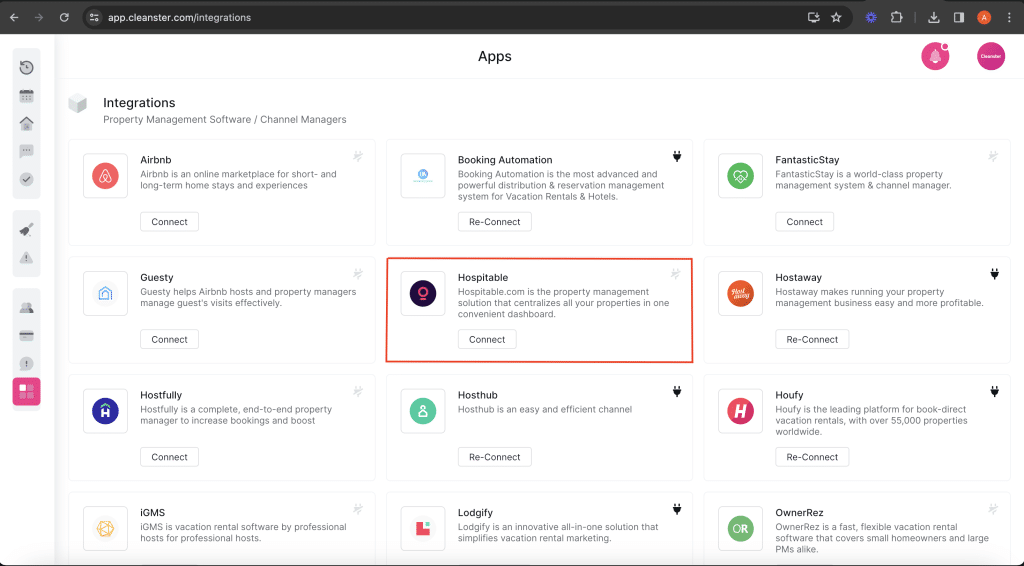The height and width of the screenshot is (566, 1024).
Task: Reload the page in the browser
Action: coord(64,18)
